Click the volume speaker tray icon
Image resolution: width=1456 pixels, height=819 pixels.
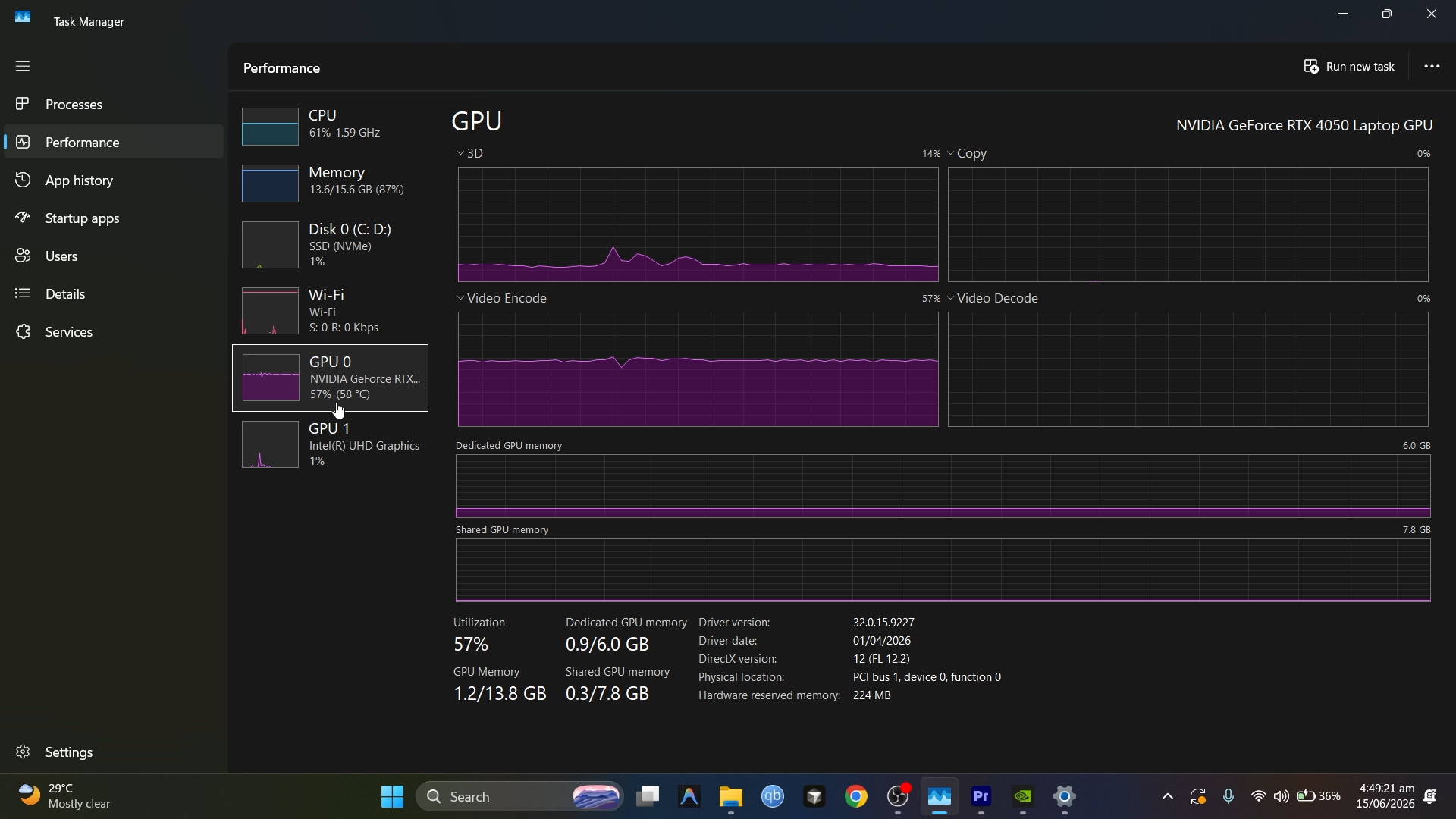tap(1282, 797)
